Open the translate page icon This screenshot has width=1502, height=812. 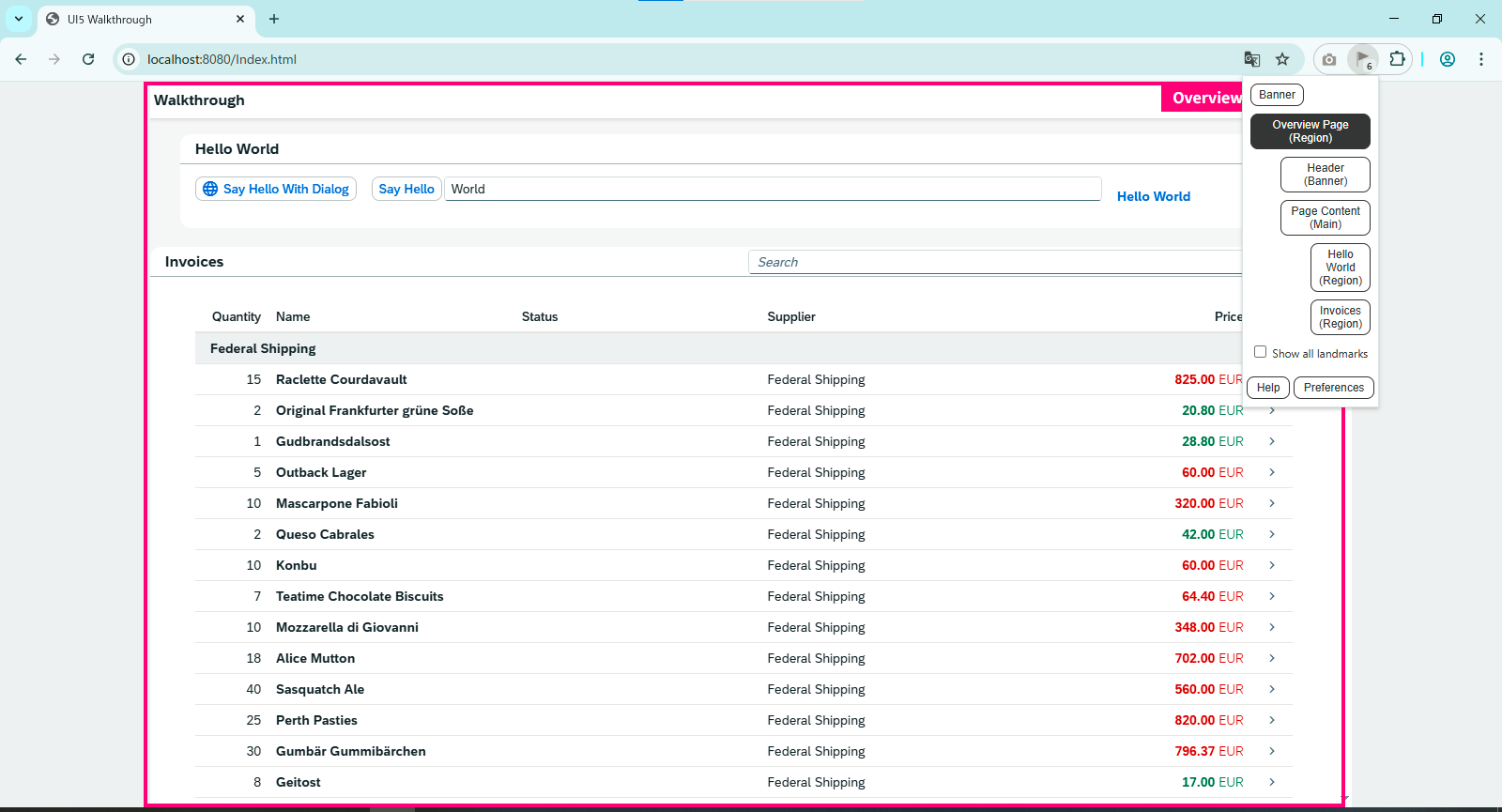1252,59
